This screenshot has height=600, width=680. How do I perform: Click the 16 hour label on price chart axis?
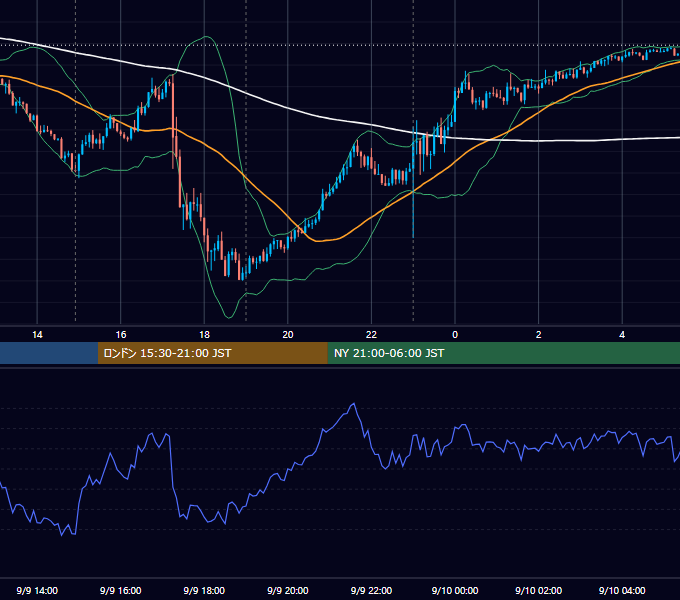coord(121,335)
